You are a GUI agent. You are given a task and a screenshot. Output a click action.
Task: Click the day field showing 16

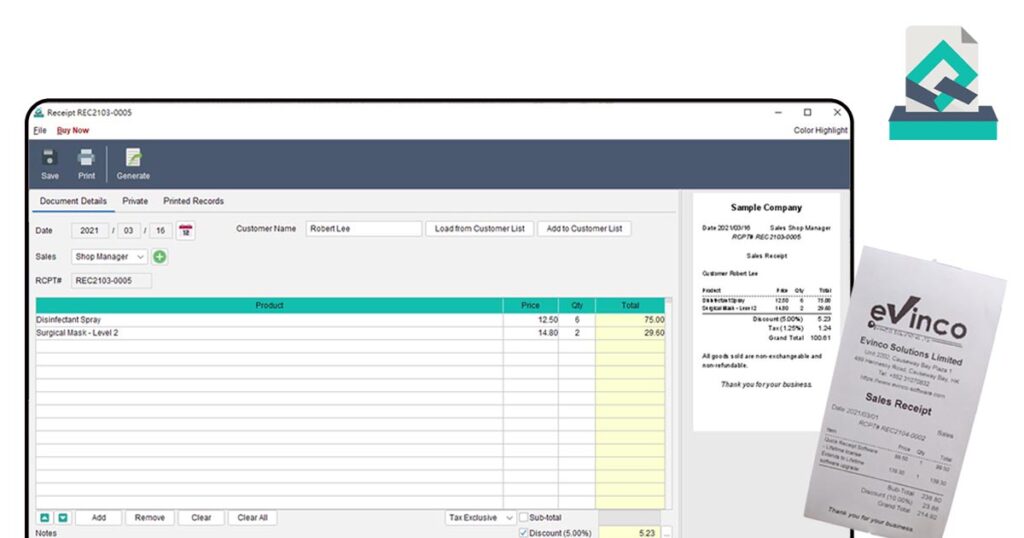pyautogui.click(x=161, y=230)
